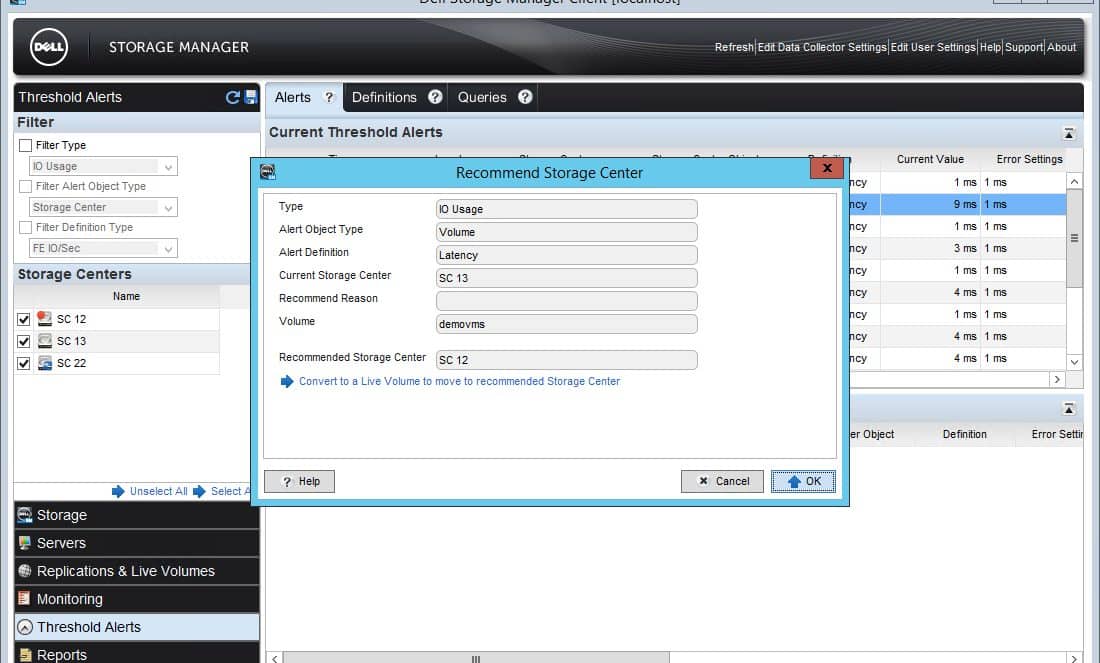The width and height of the screenshot is (1100, 663).
Task: Click the SC 13 storage center icon
Action: pyautogui.click(x=45, y=341)
